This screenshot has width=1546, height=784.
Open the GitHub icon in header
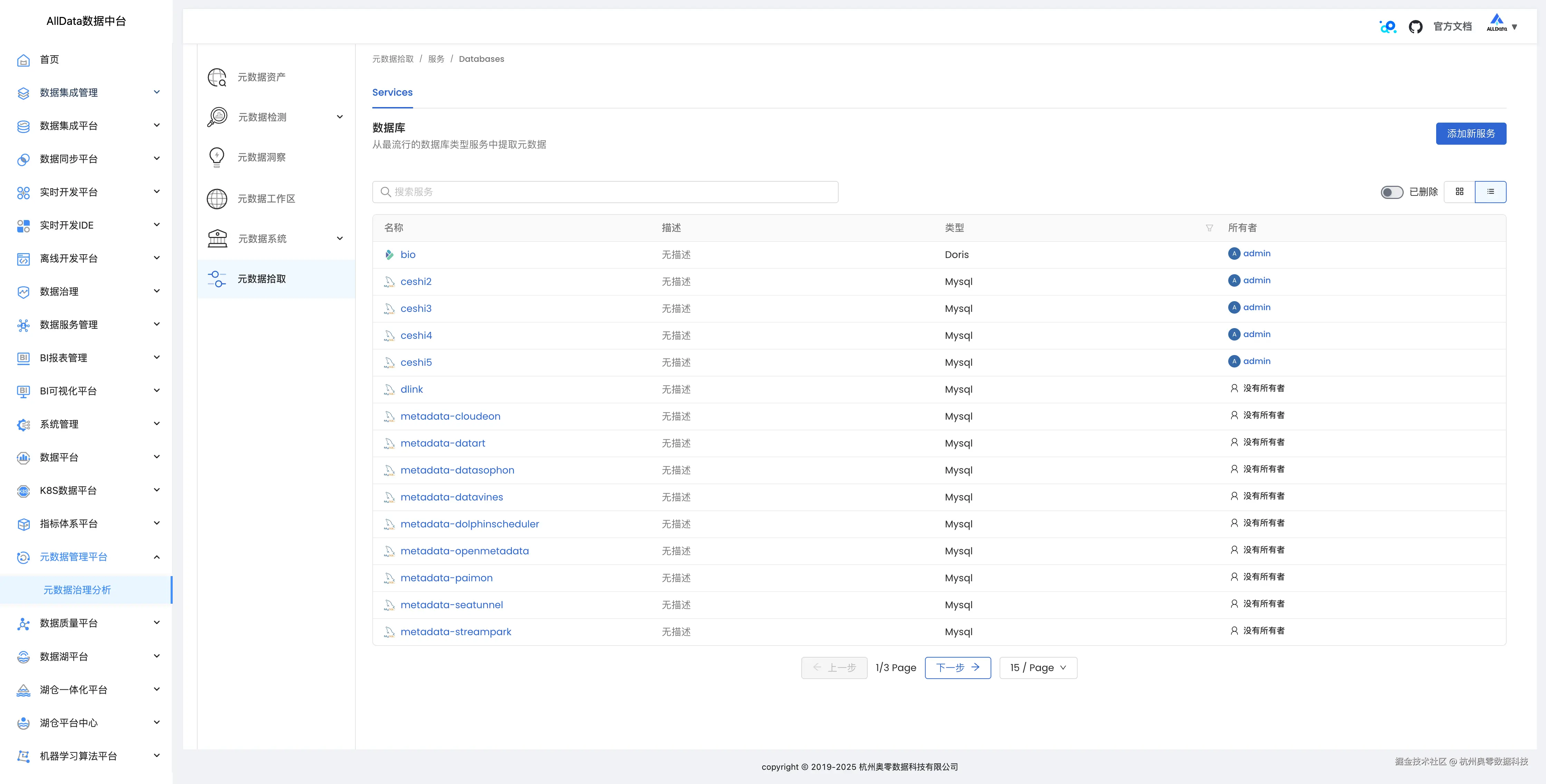(x=1415, y=27)
